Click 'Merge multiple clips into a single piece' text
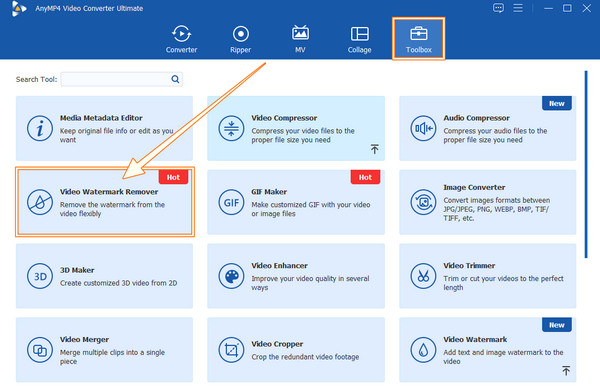Viewport: 600px width, 387px height. pyautogui.click(x=112, y=357)
